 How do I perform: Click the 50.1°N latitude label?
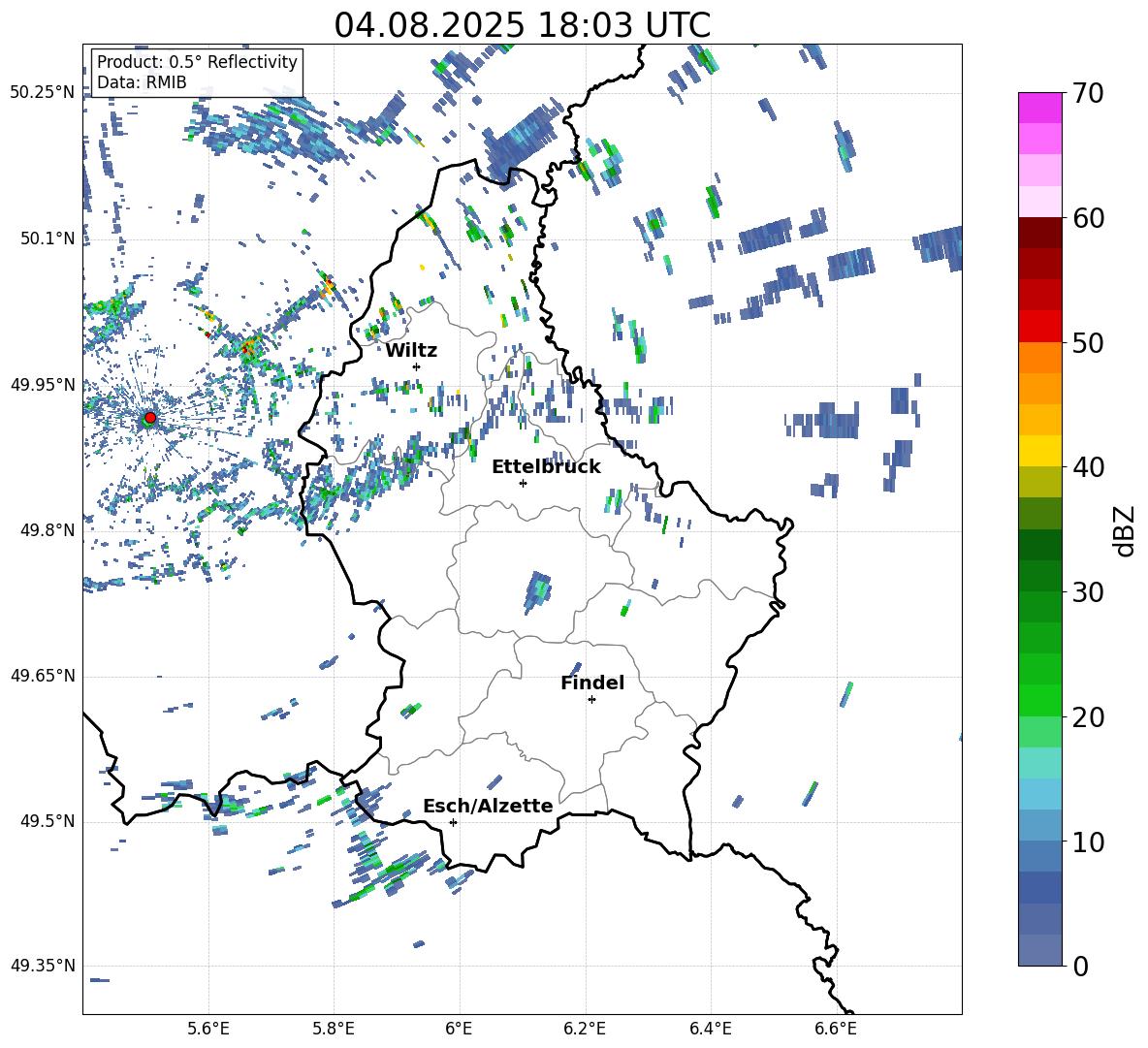click(48, 238)
